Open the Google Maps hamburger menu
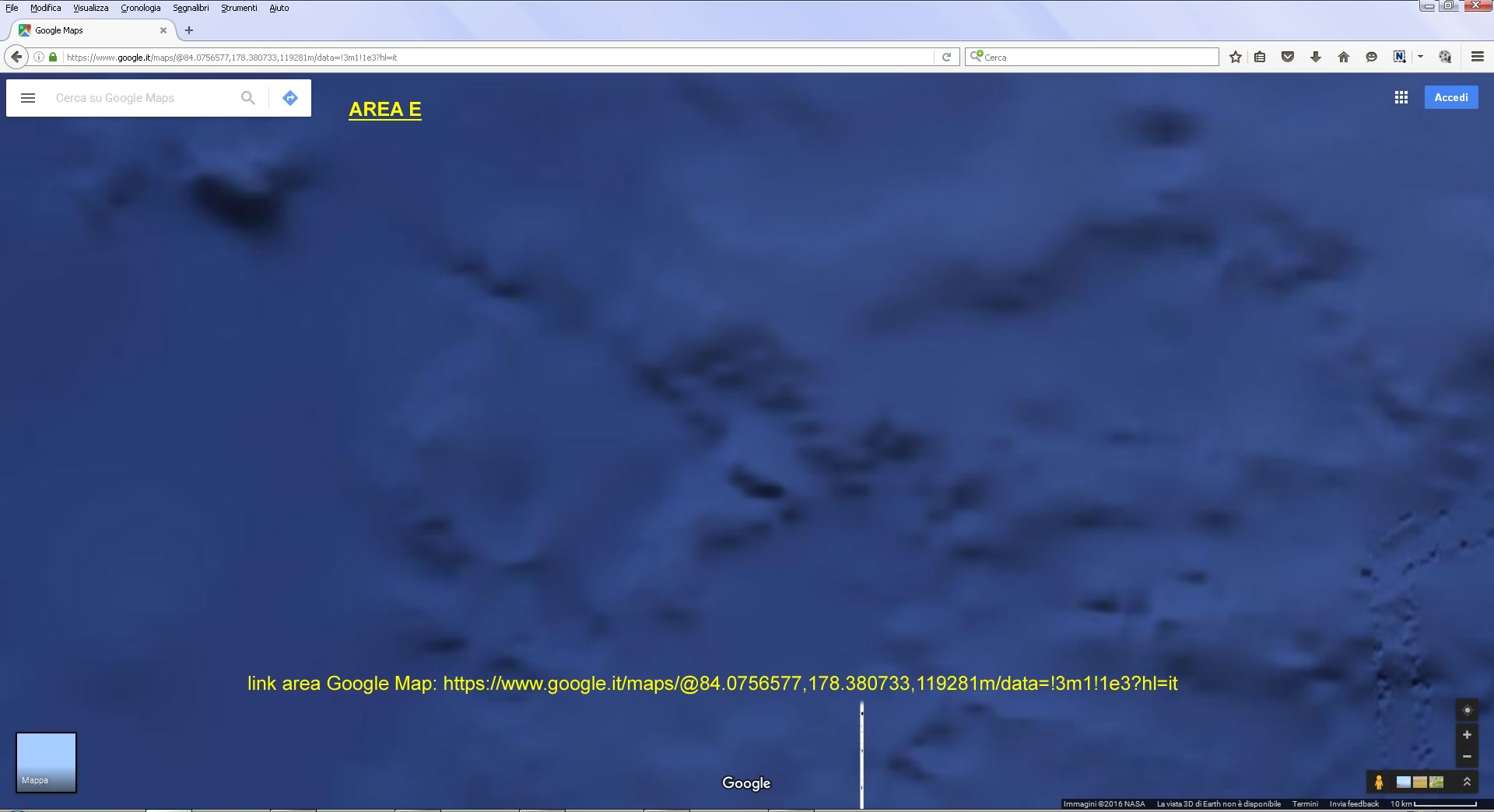Viewport: 1494px width, 812px height. 28,98
